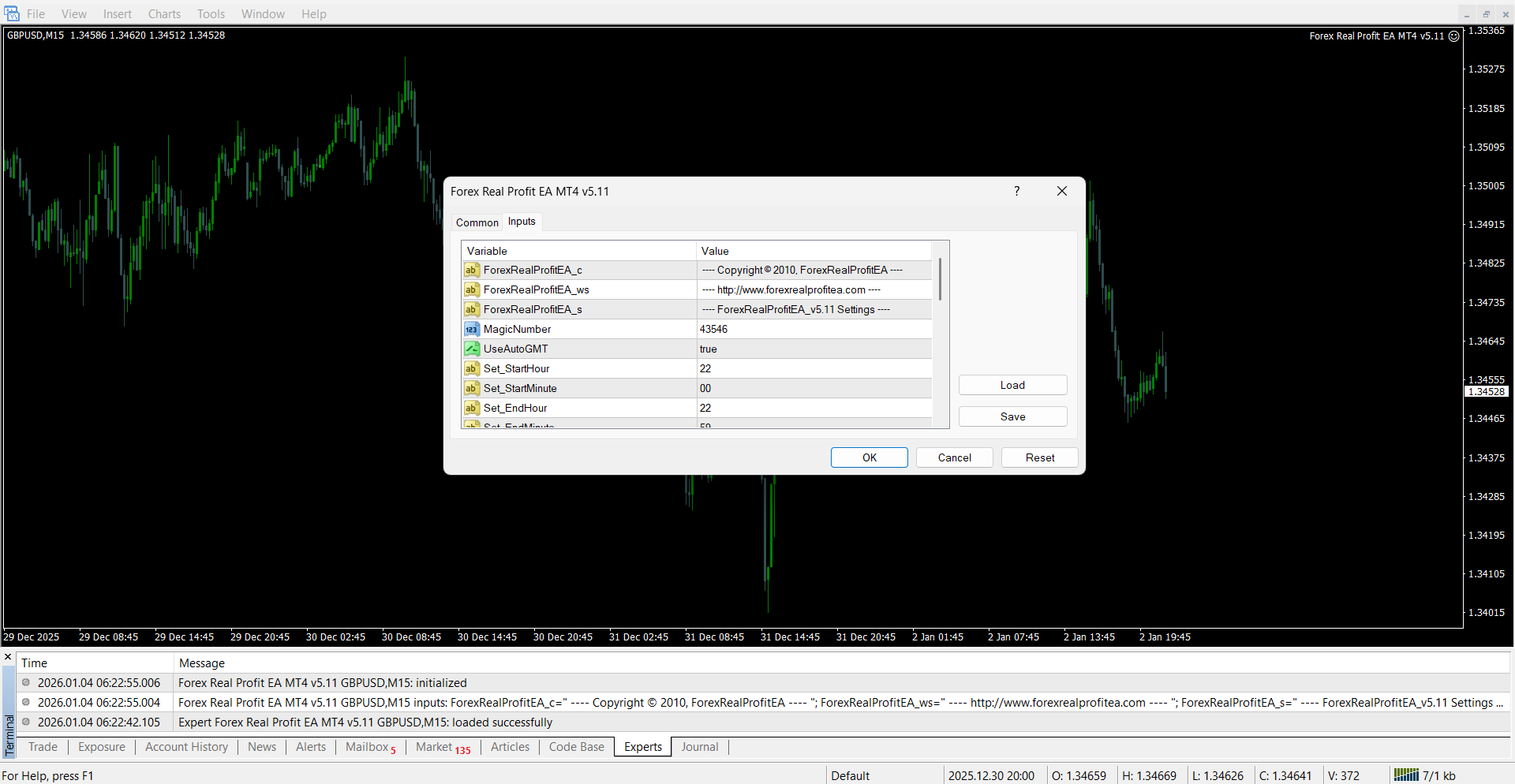Open the Journal tab in Terminal

[x=699, y=747]
